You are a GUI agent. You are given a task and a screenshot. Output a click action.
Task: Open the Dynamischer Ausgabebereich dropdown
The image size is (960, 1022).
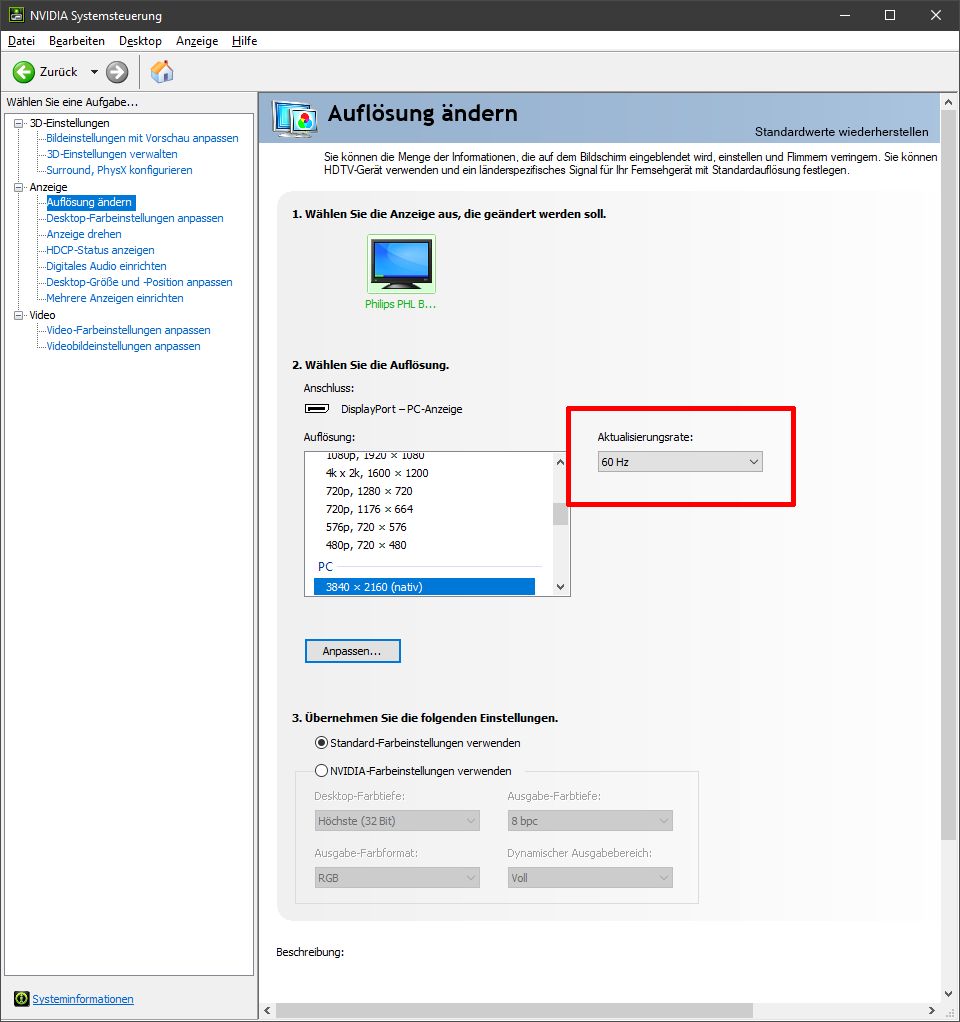(590, 878)
